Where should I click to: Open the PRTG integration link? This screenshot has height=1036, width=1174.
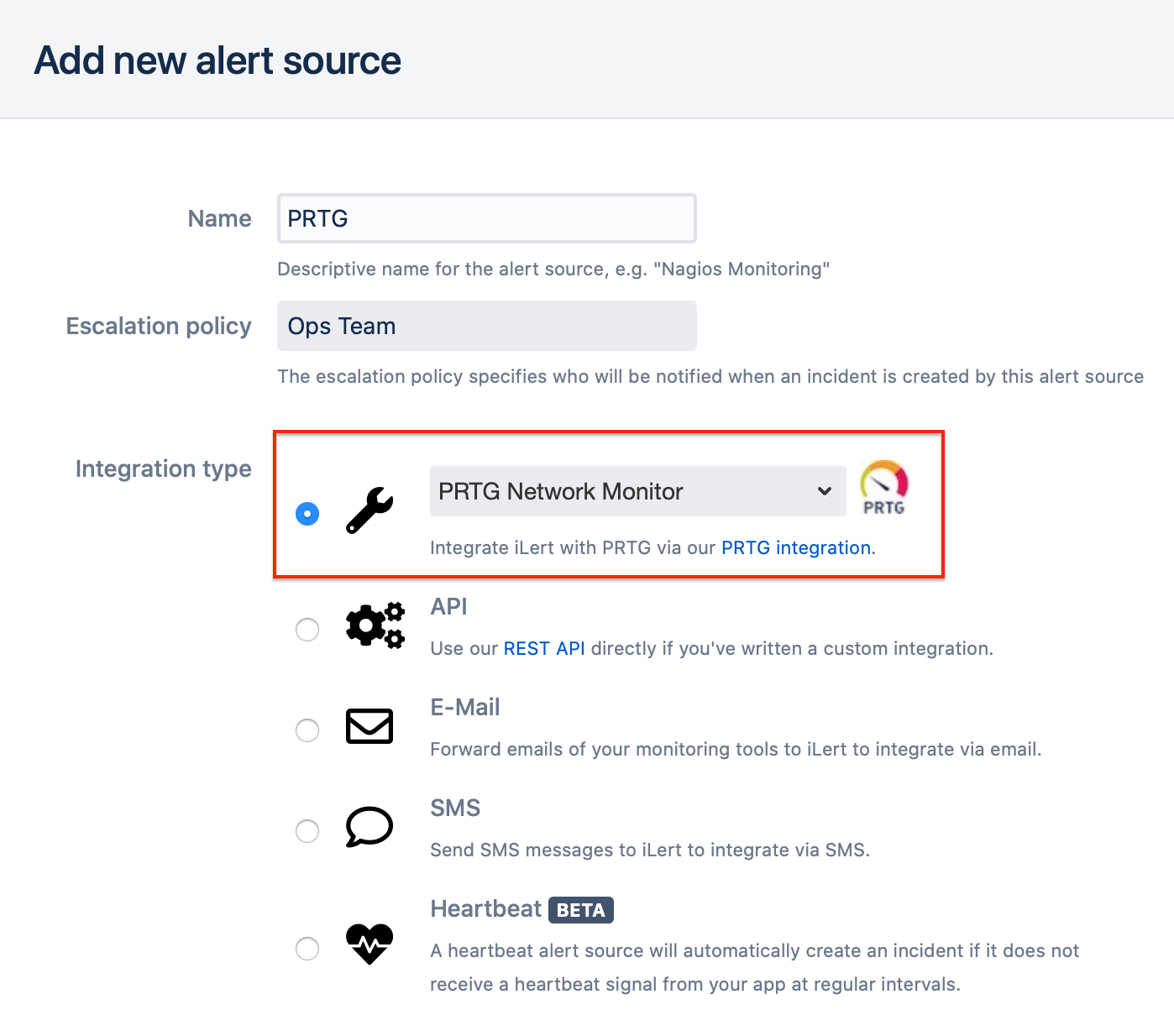[796, 547]
